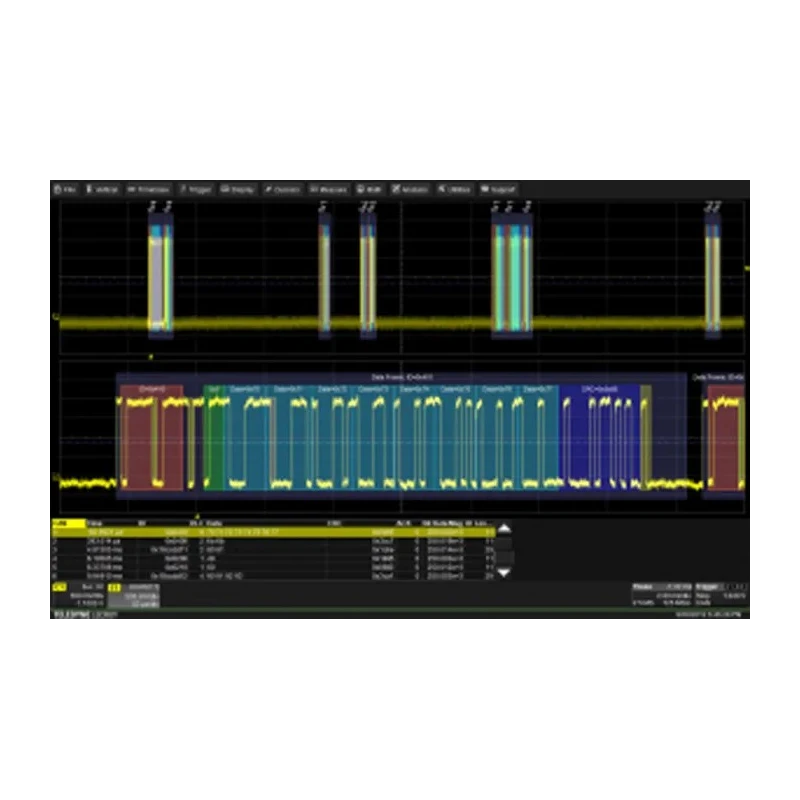Click the green DLC field of decoded frame
This screenshot has width=800, height=800.
tap(214, 438)
